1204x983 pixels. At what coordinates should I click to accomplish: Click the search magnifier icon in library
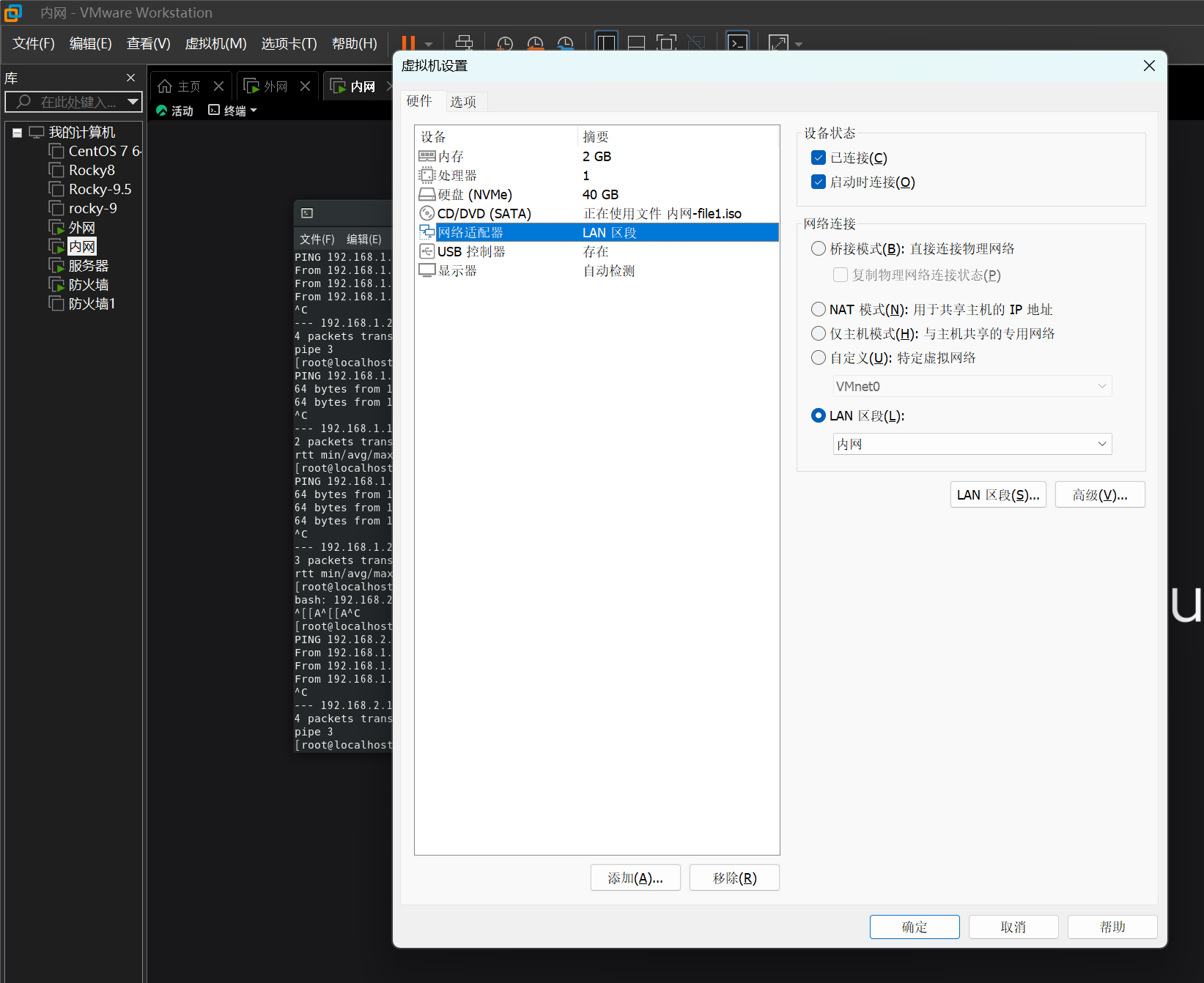pos(23,102)
